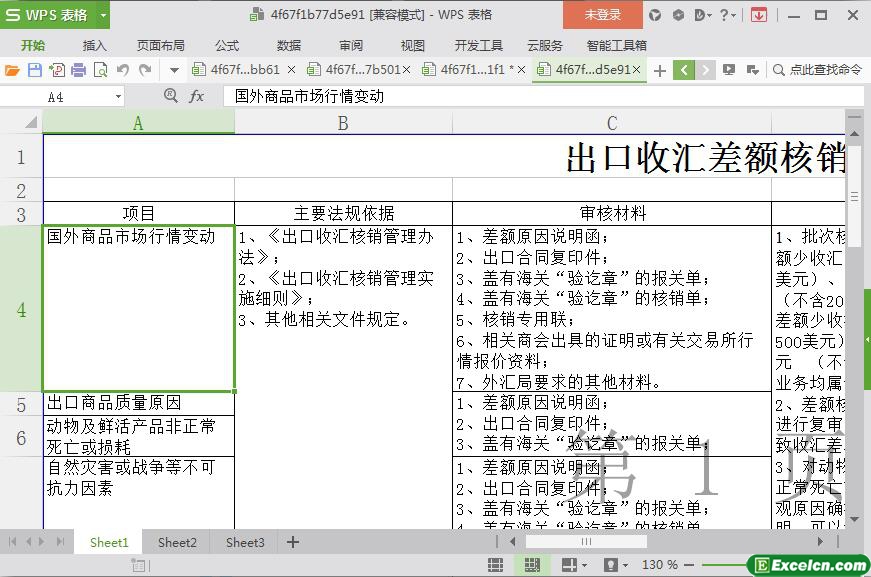Click the undo arrow icon

[x=123, y=70]
